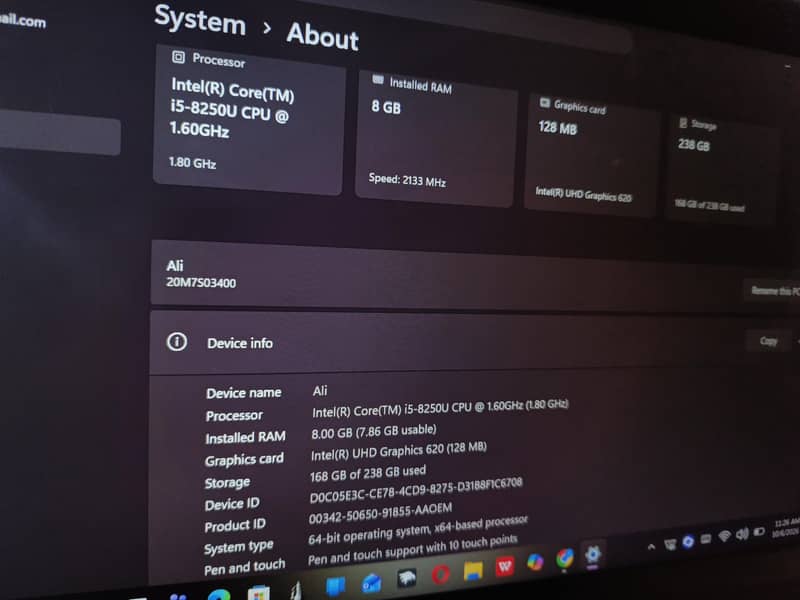Click the Storage card icon
Viewport: 800px width, 600px height.
click(683, 122)
